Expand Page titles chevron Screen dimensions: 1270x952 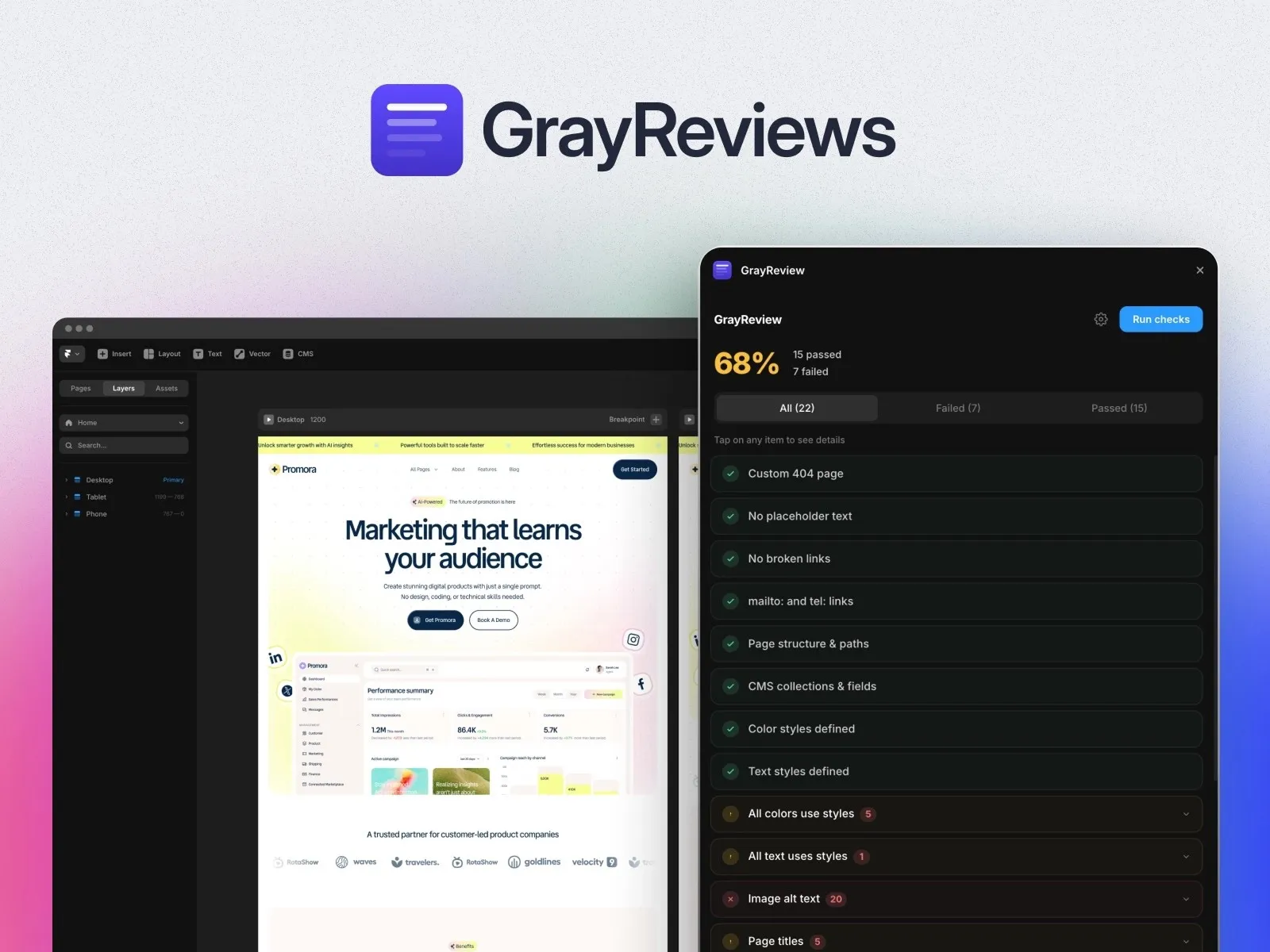[x=1186, y=942]
